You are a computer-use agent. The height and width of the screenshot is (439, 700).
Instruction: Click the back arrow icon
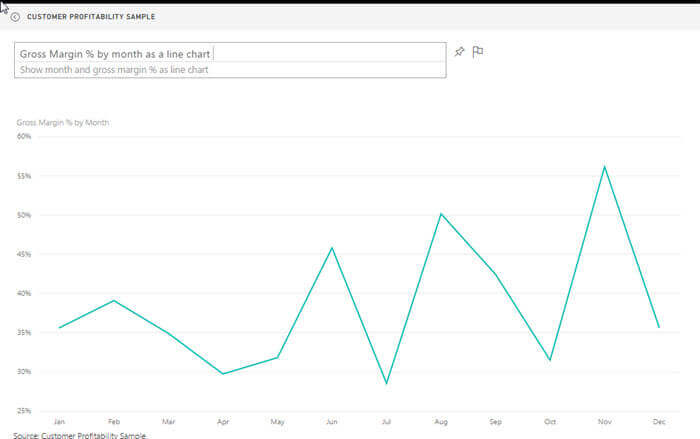click(x=15, y=17)
